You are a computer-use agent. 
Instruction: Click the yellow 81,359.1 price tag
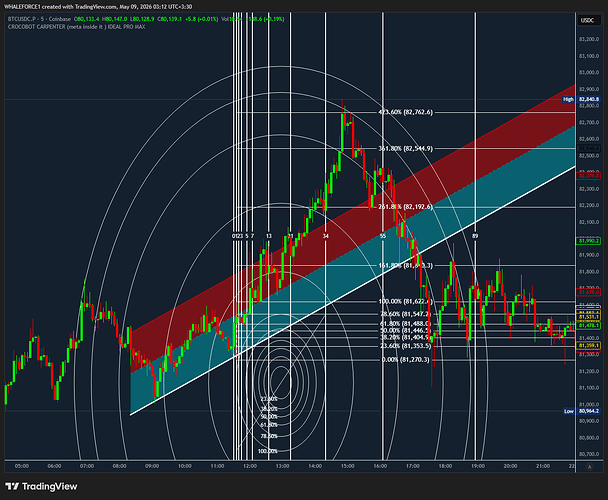tap(589, 345)
